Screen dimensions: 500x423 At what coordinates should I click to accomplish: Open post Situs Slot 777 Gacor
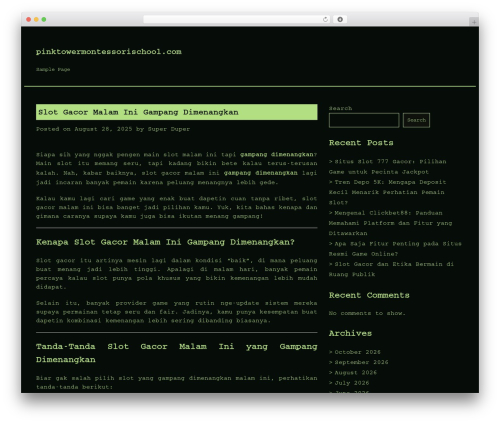pos(387,167)
